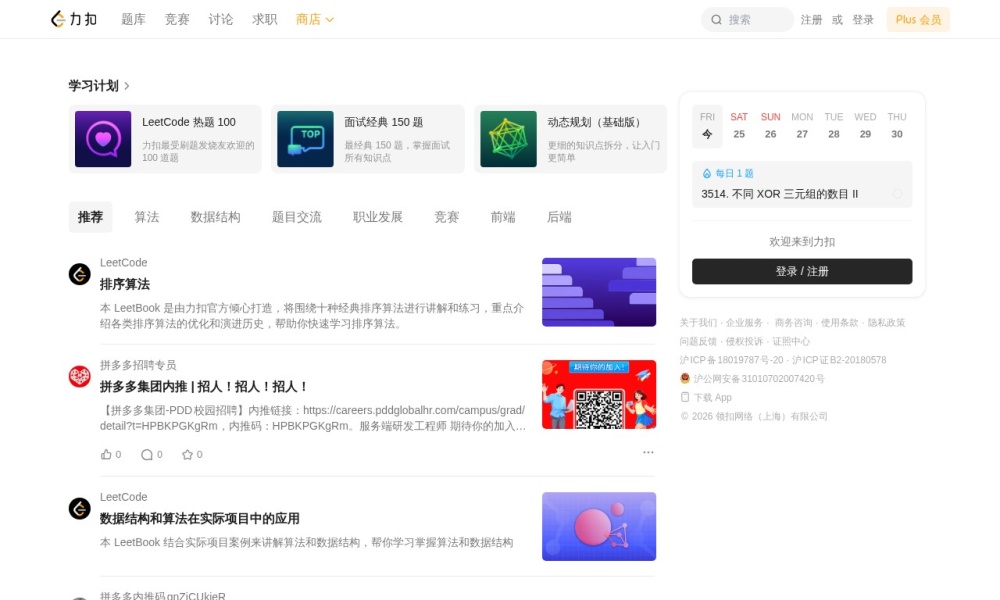
Task: Select SAT 25 in the calendar
Action: tap(739, 126)
